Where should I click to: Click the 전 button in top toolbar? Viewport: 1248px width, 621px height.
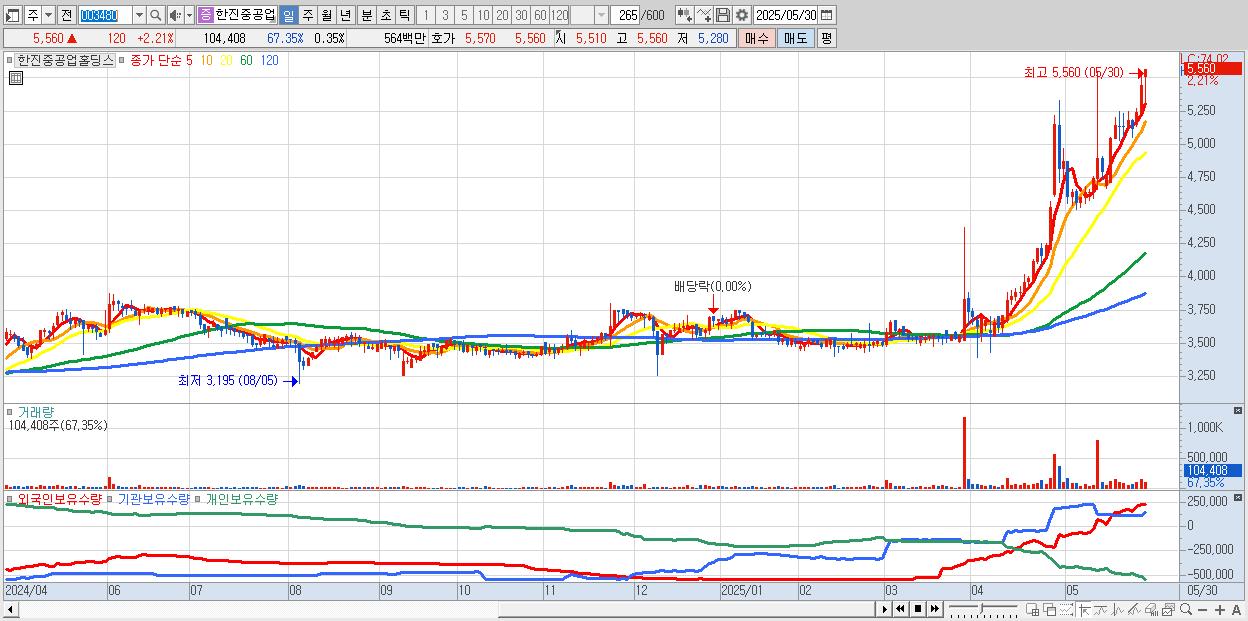(66, 15)
